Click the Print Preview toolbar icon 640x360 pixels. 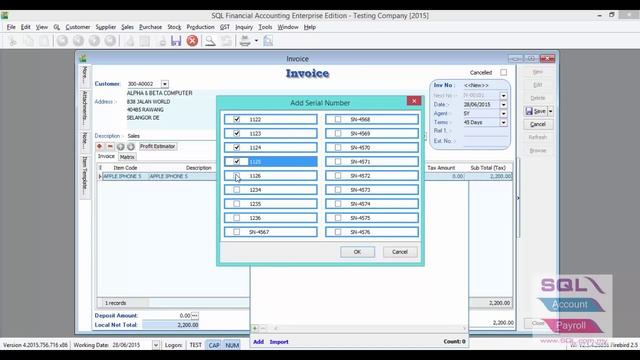(x=268, y=41)
